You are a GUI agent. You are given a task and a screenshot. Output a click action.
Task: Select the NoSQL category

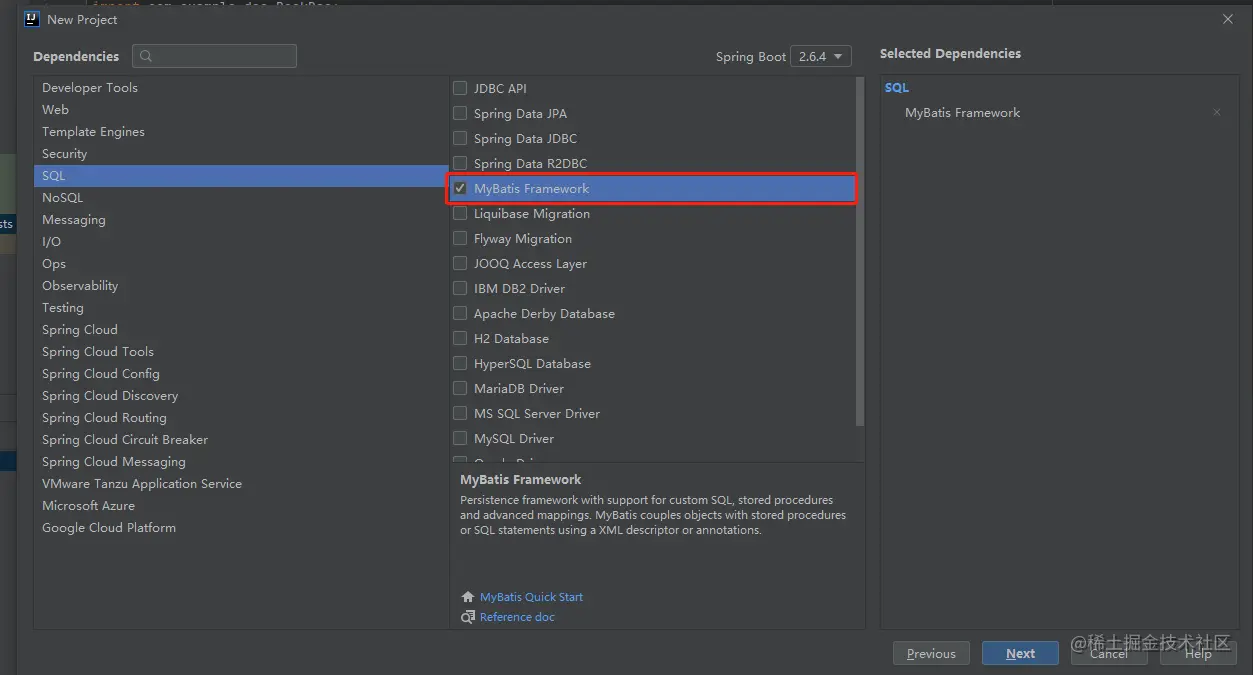click(63, 198)
